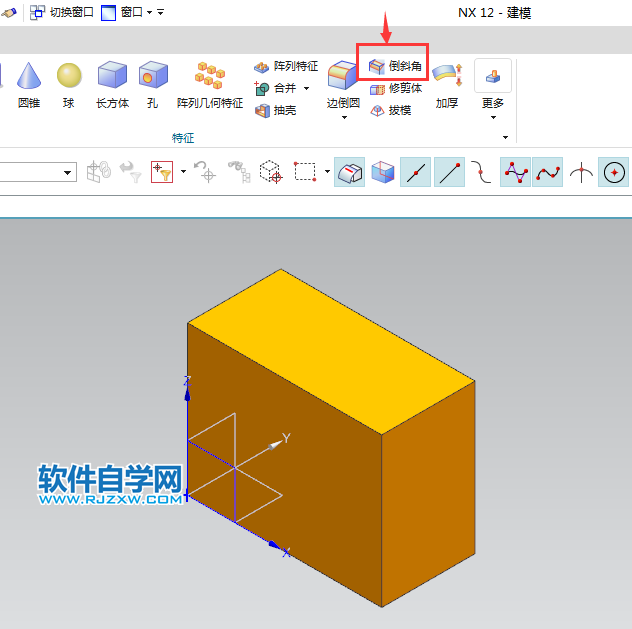This screenshot has height=629, width=632.
Task: Click the blue cube body selection icon
Action: coord(383,172)
